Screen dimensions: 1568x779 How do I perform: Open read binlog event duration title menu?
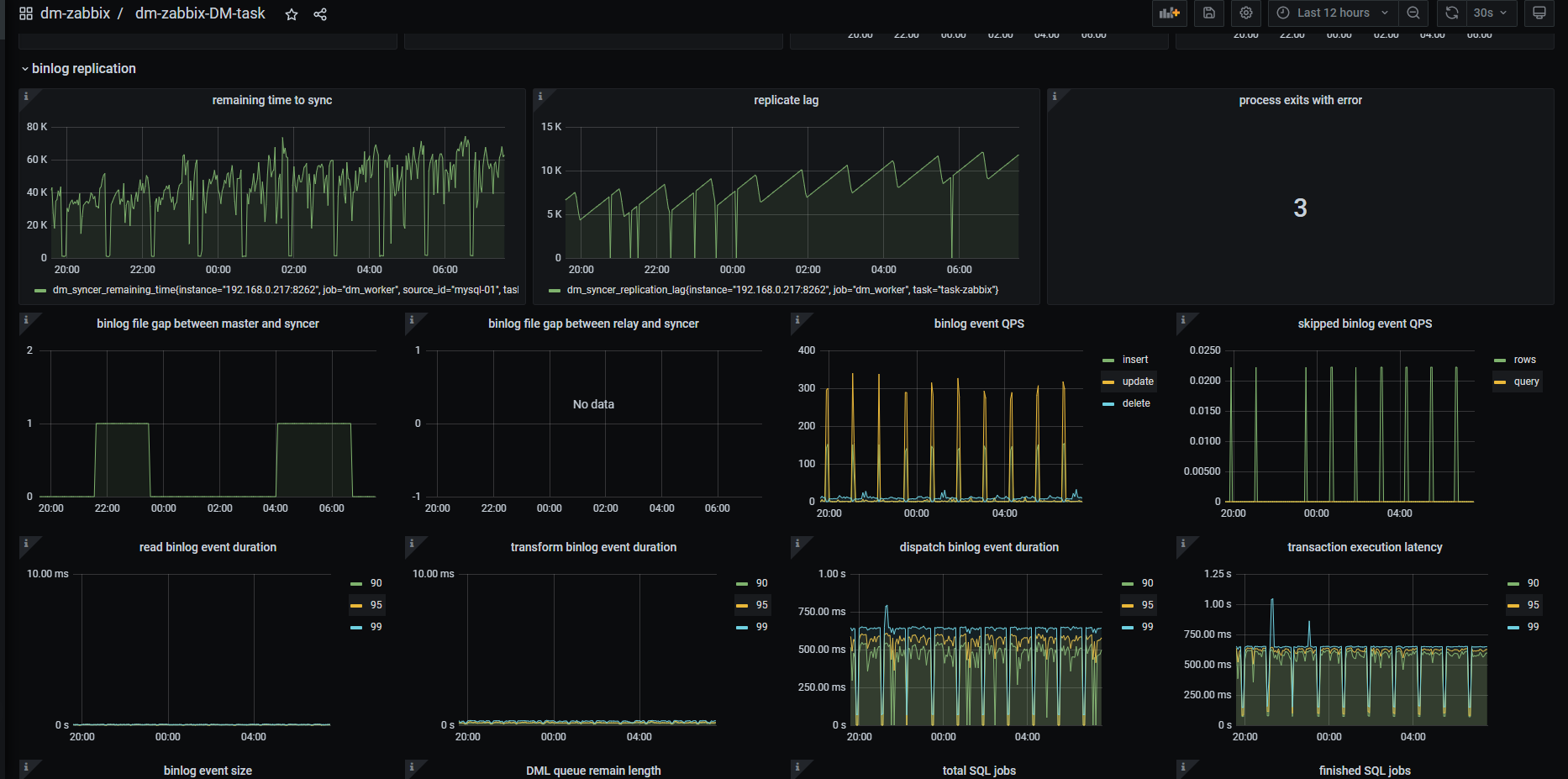(208, 547)
